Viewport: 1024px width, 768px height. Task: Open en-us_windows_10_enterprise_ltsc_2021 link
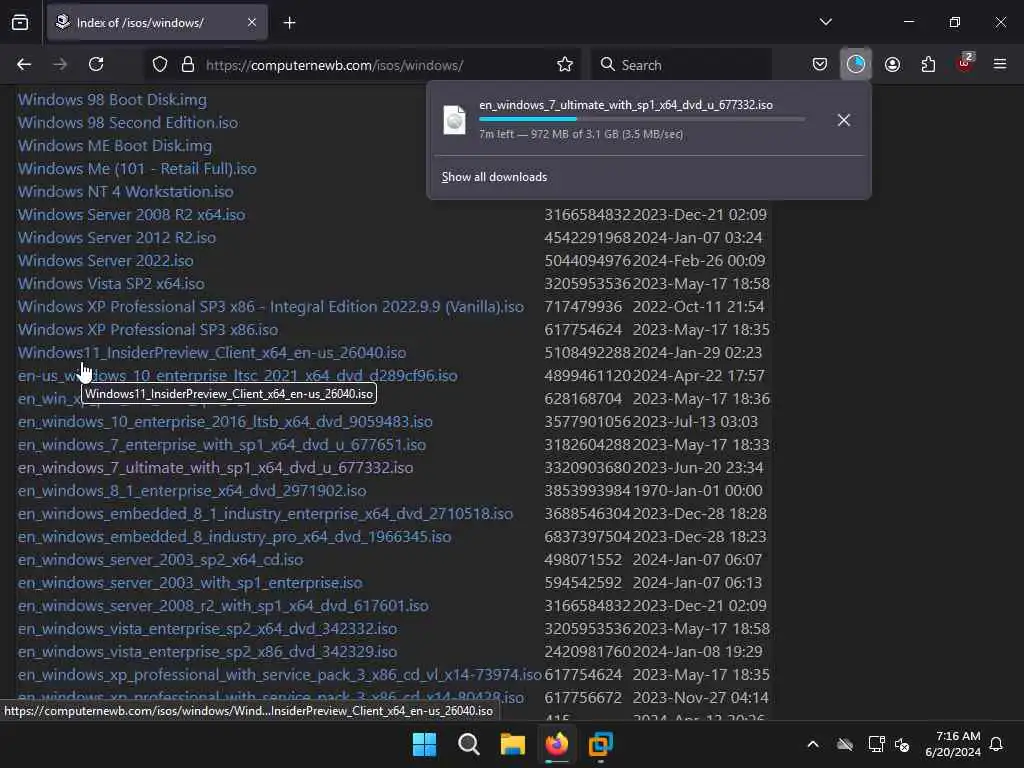coord(238,376)
